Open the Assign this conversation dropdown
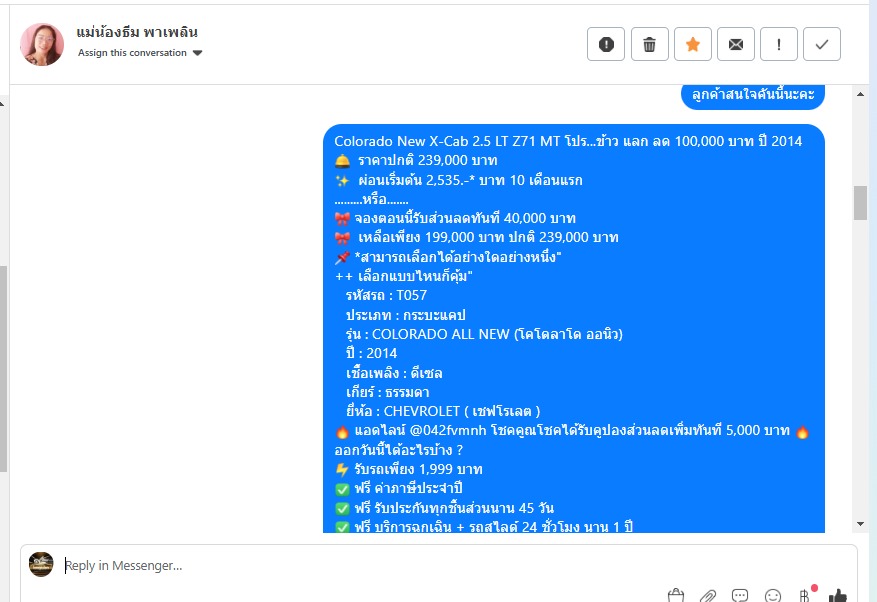 (140, 53)
